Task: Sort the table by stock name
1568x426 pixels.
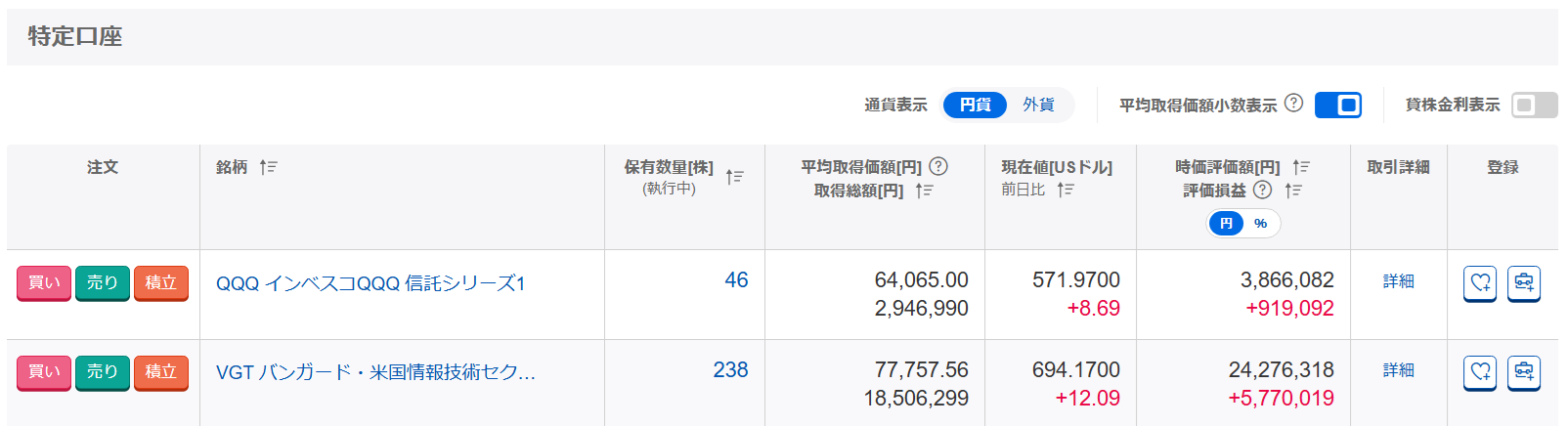Action: pyautogui.click(x=269, y=167)
